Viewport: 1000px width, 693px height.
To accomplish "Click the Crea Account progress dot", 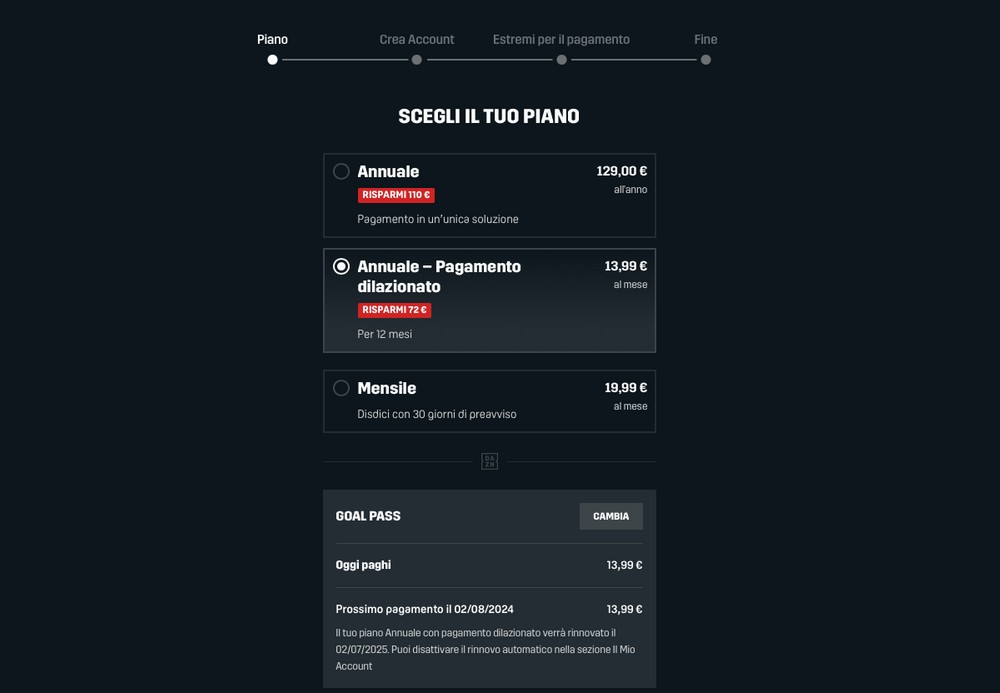I will pos(417,60).
